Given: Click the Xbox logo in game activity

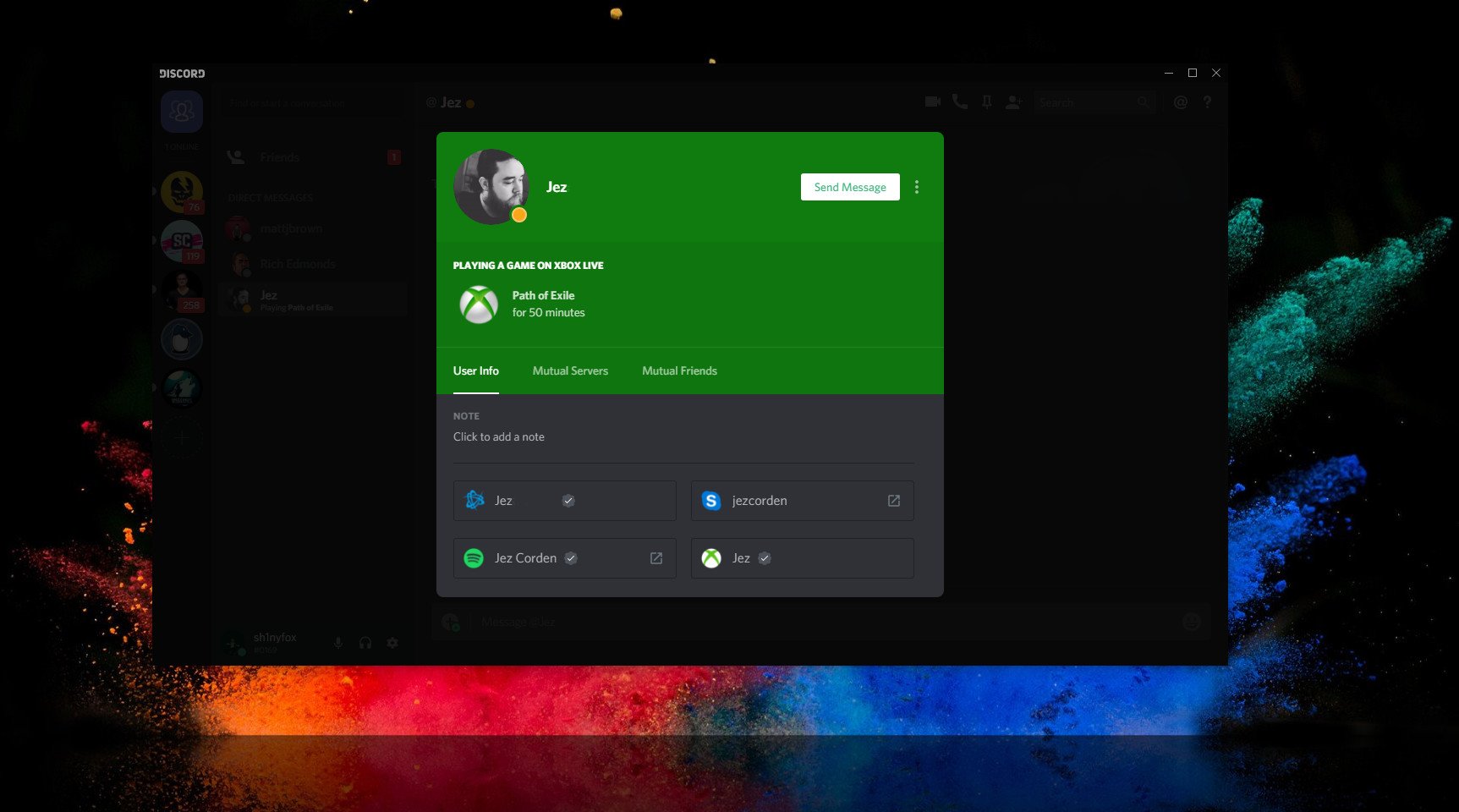Looking at the screenshot, I should tap(479, 304).
